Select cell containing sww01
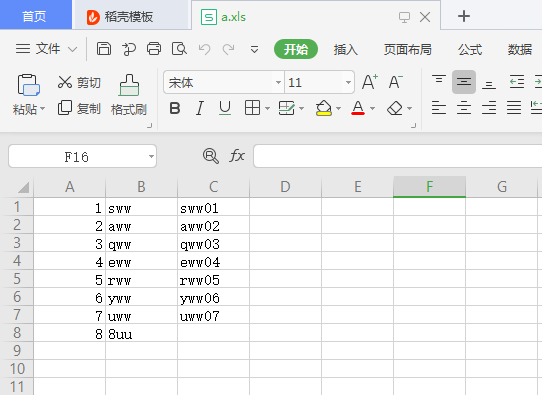 [213, 208]
